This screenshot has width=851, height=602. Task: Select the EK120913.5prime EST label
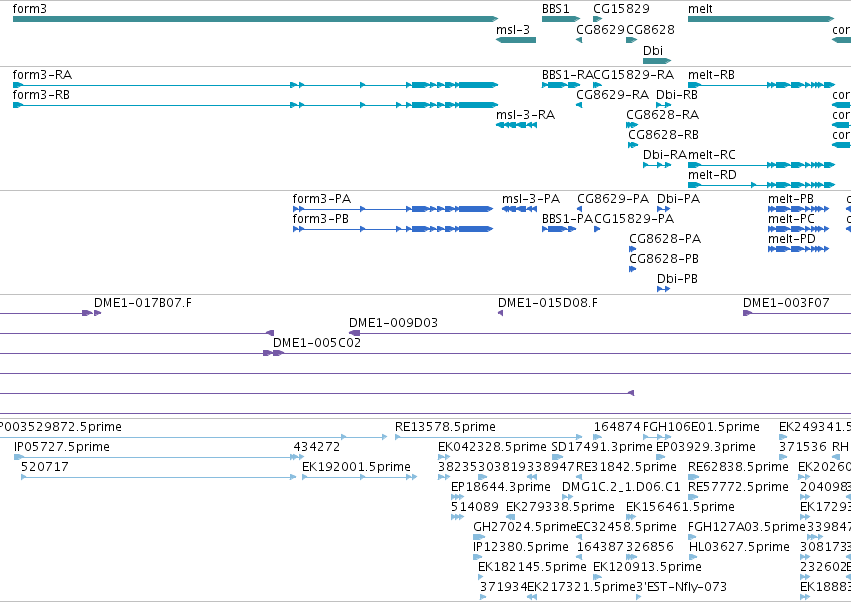tap(647, 568)
